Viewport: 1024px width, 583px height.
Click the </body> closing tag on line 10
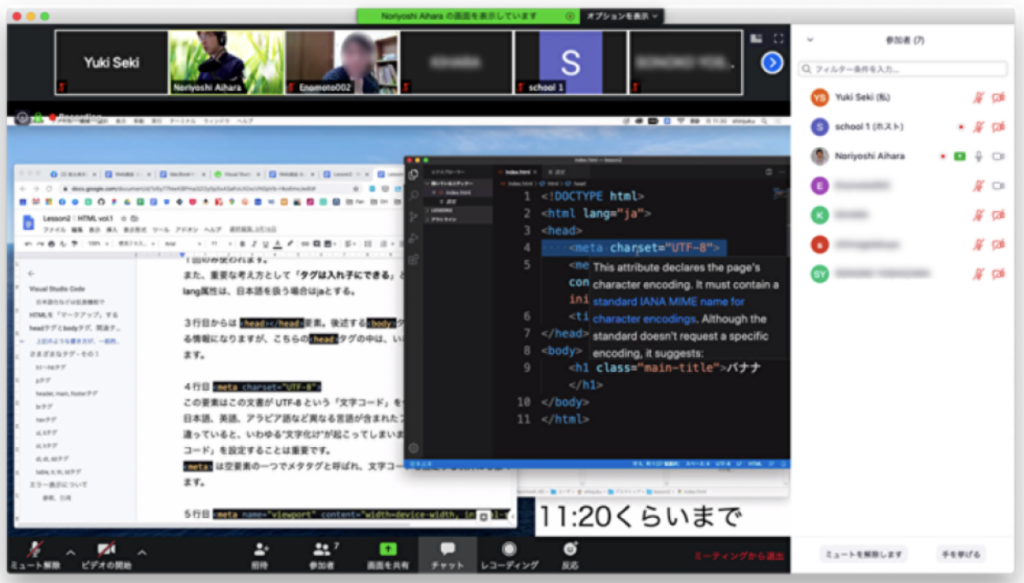click(x=565, y=402)
